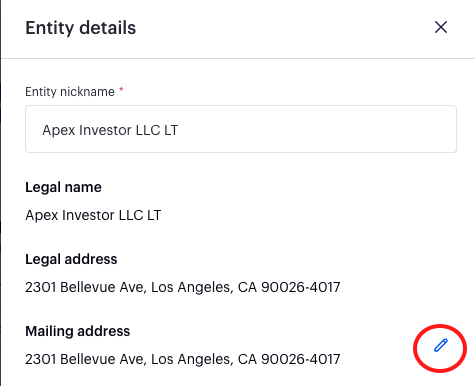Place cursor after 'LT' in the nickname field
475x386 pixels.
(179, 130)
